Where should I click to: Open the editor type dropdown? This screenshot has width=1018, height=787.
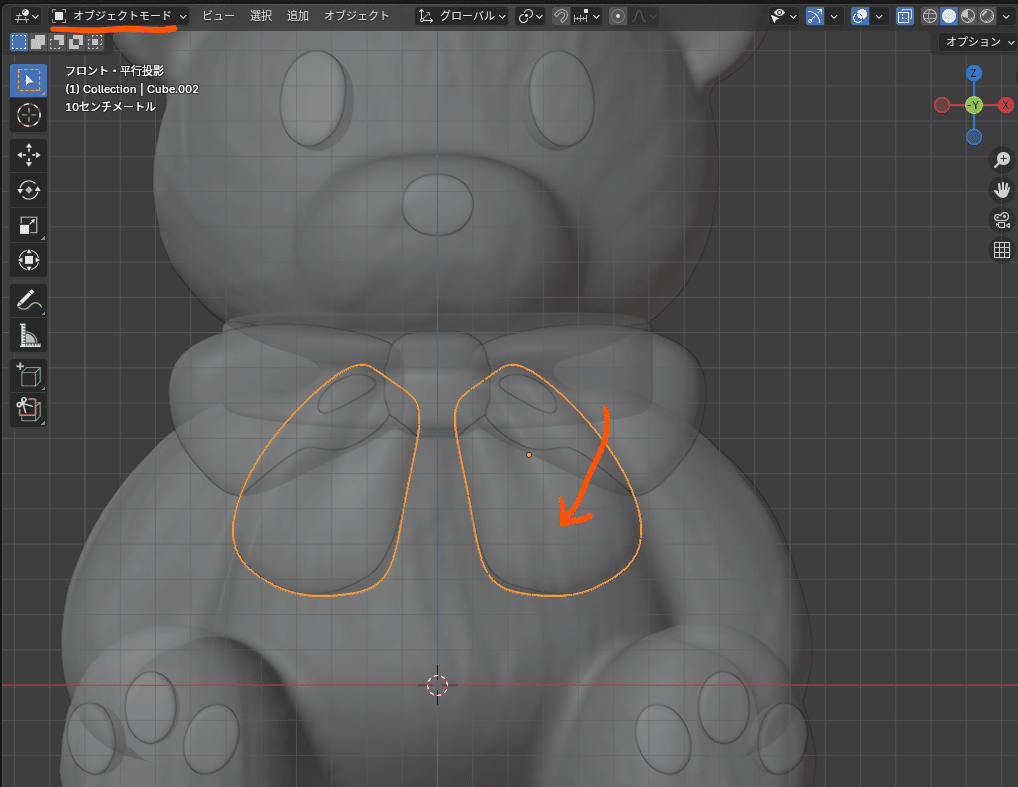point(27,16)
